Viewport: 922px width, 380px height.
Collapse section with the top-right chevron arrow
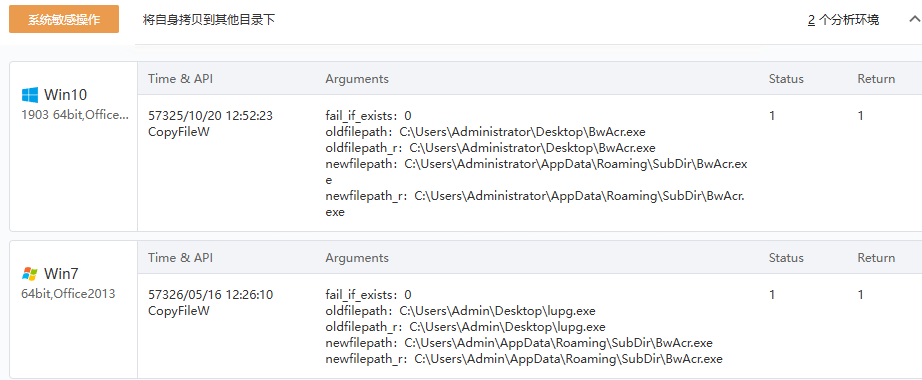coord(915,19)
